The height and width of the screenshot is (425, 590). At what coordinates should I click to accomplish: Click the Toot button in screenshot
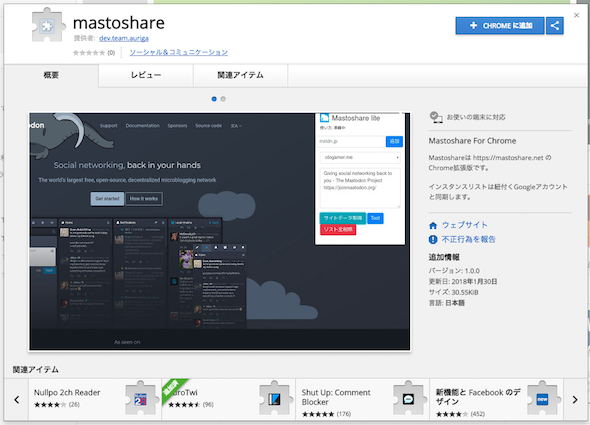(375, 218)
